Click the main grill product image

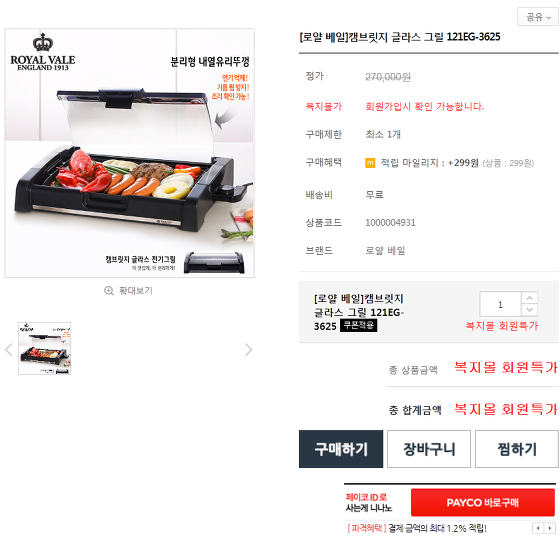pyautogui.click(x=130, y=153)
